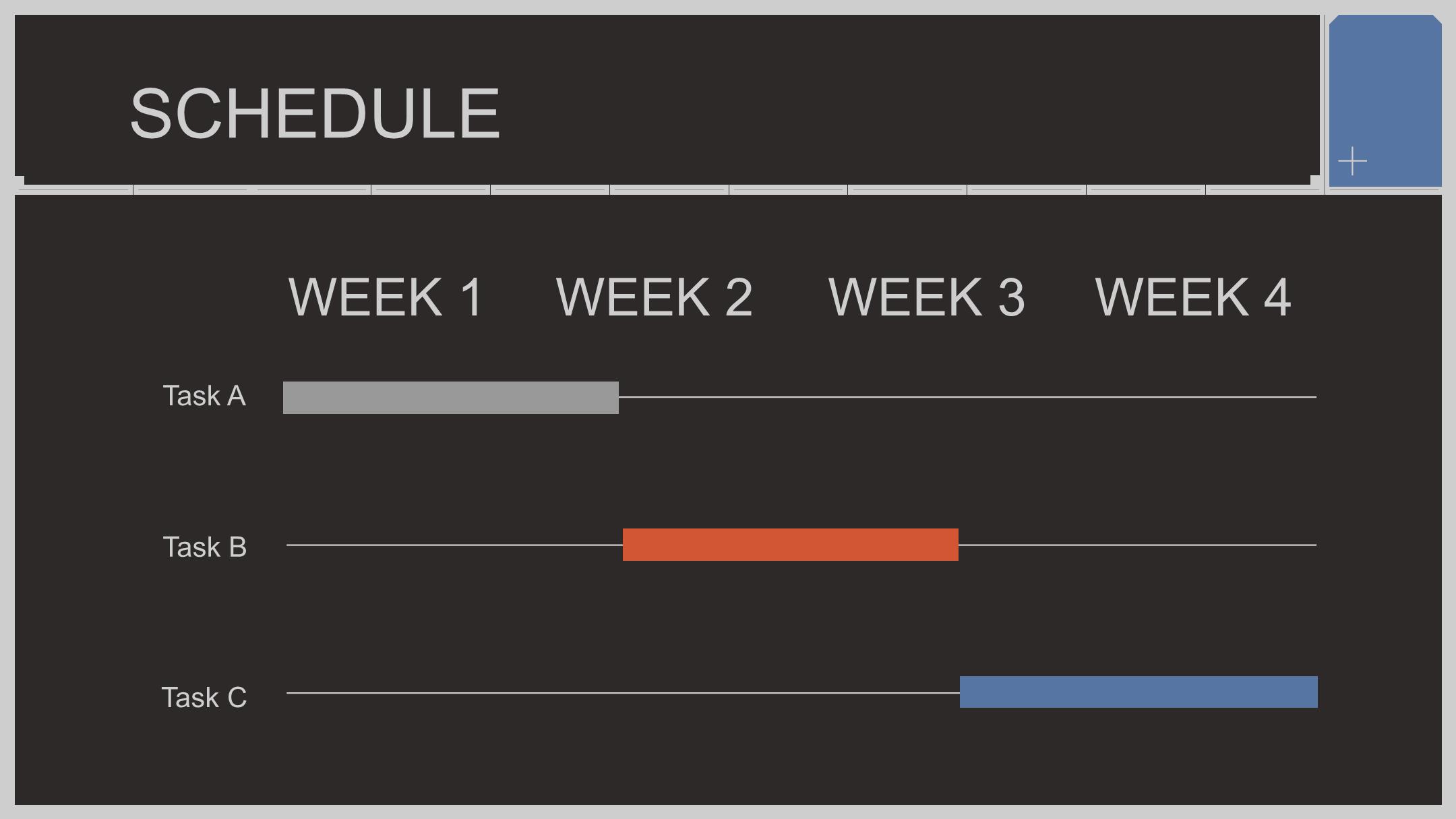Click the WEEK 3 column header
This screenshot has width=1456, height=819.
[x=926, y=297]
